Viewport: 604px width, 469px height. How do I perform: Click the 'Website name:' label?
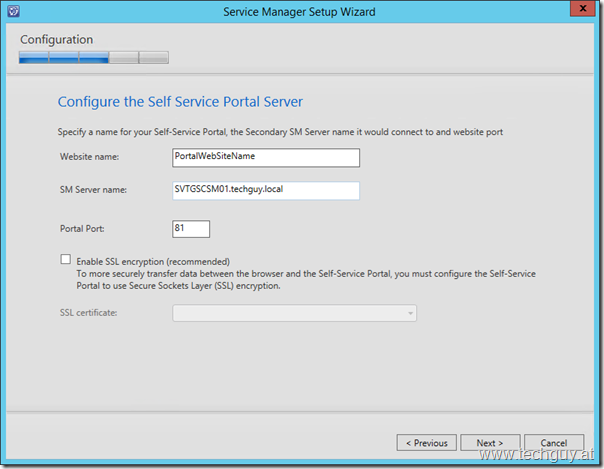point(89,157)
